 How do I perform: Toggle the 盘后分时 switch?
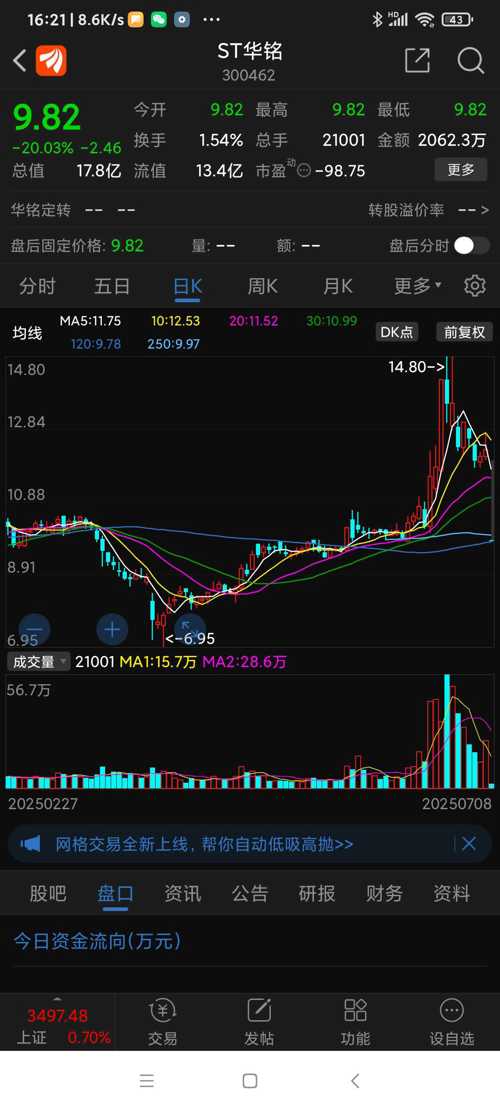tap(472, 246)
